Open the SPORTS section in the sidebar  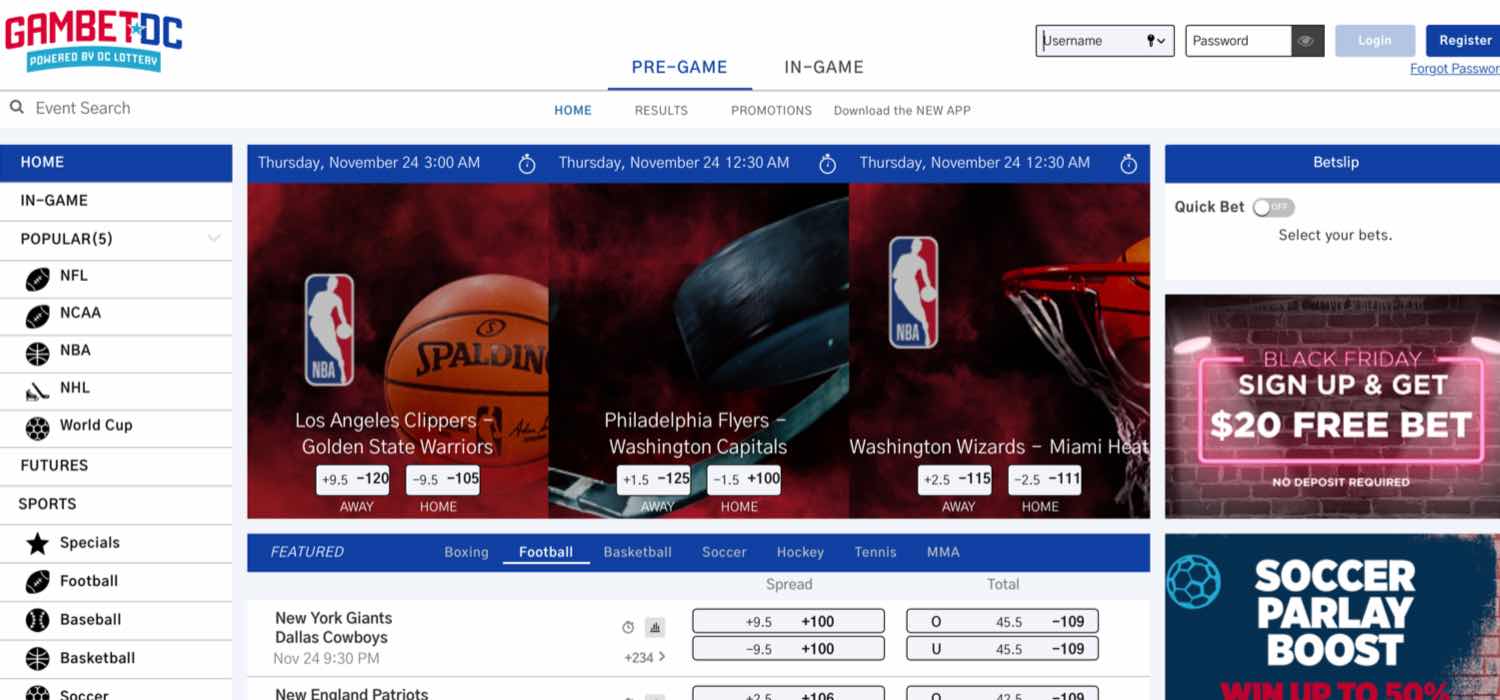pyautogui.click(x=116, y=504)
